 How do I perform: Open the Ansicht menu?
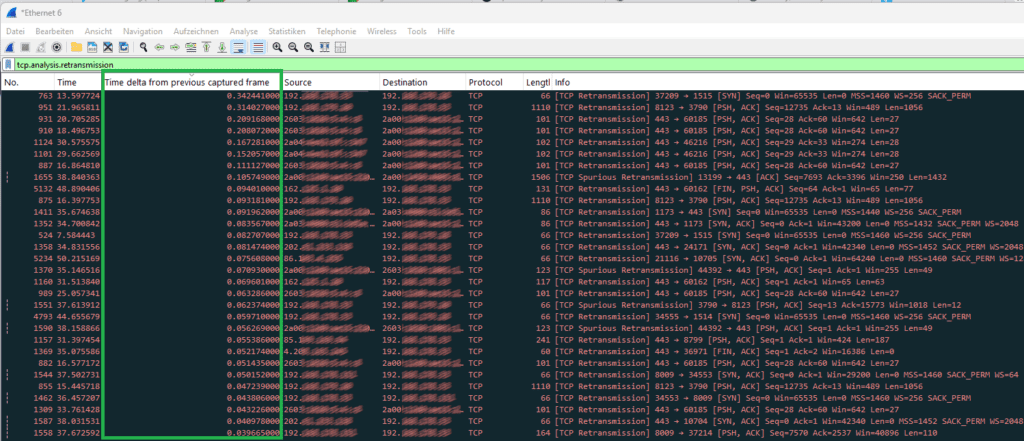pos(98,31)
